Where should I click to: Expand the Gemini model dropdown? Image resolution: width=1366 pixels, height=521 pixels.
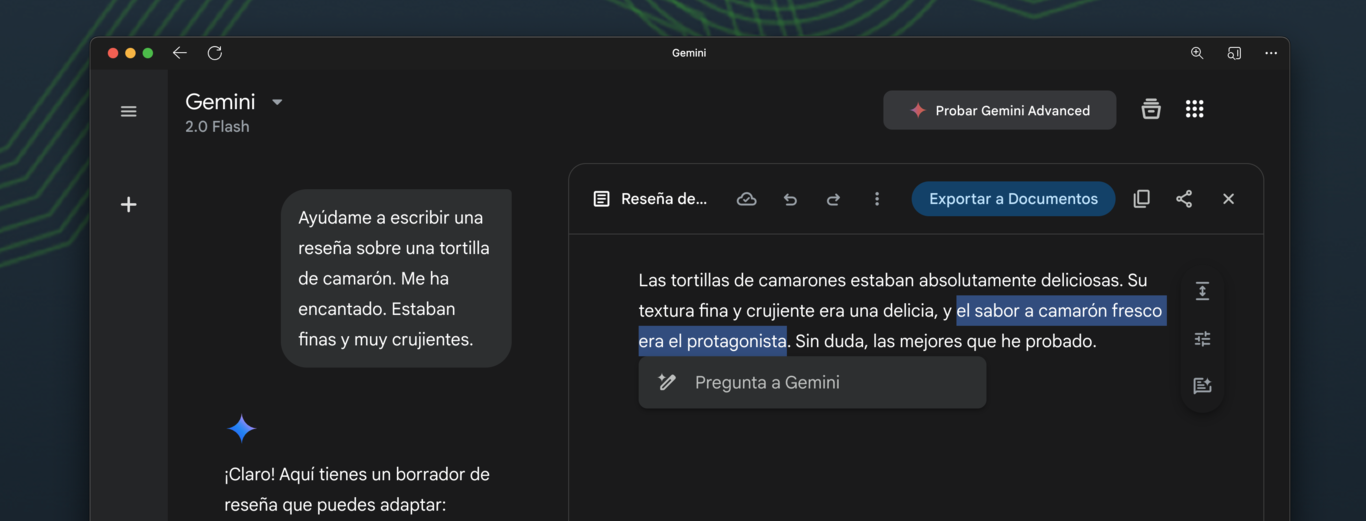(x=277, y=102)
